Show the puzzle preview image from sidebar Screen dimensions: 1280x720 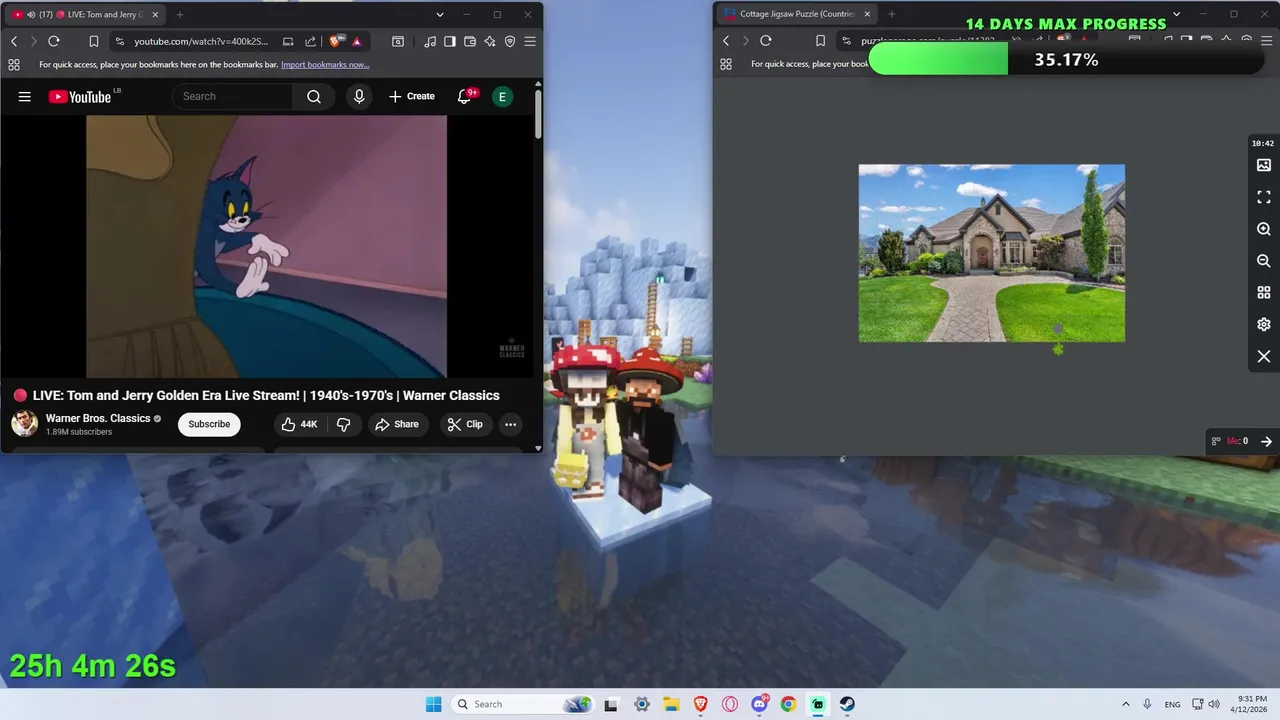coord(1264,165)
